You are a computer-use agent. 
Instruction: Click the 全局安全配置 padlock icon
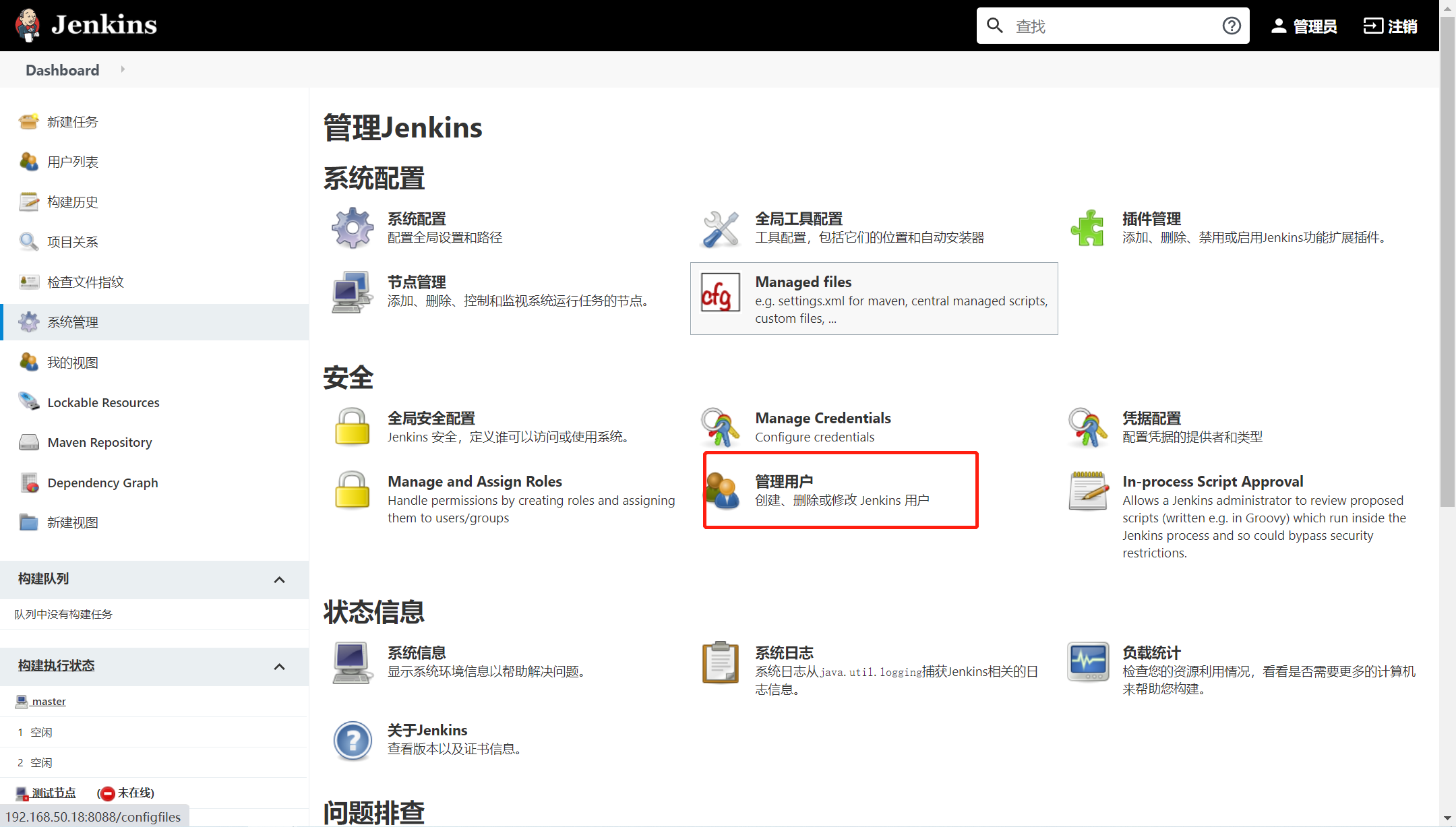[x=352, y=427]
